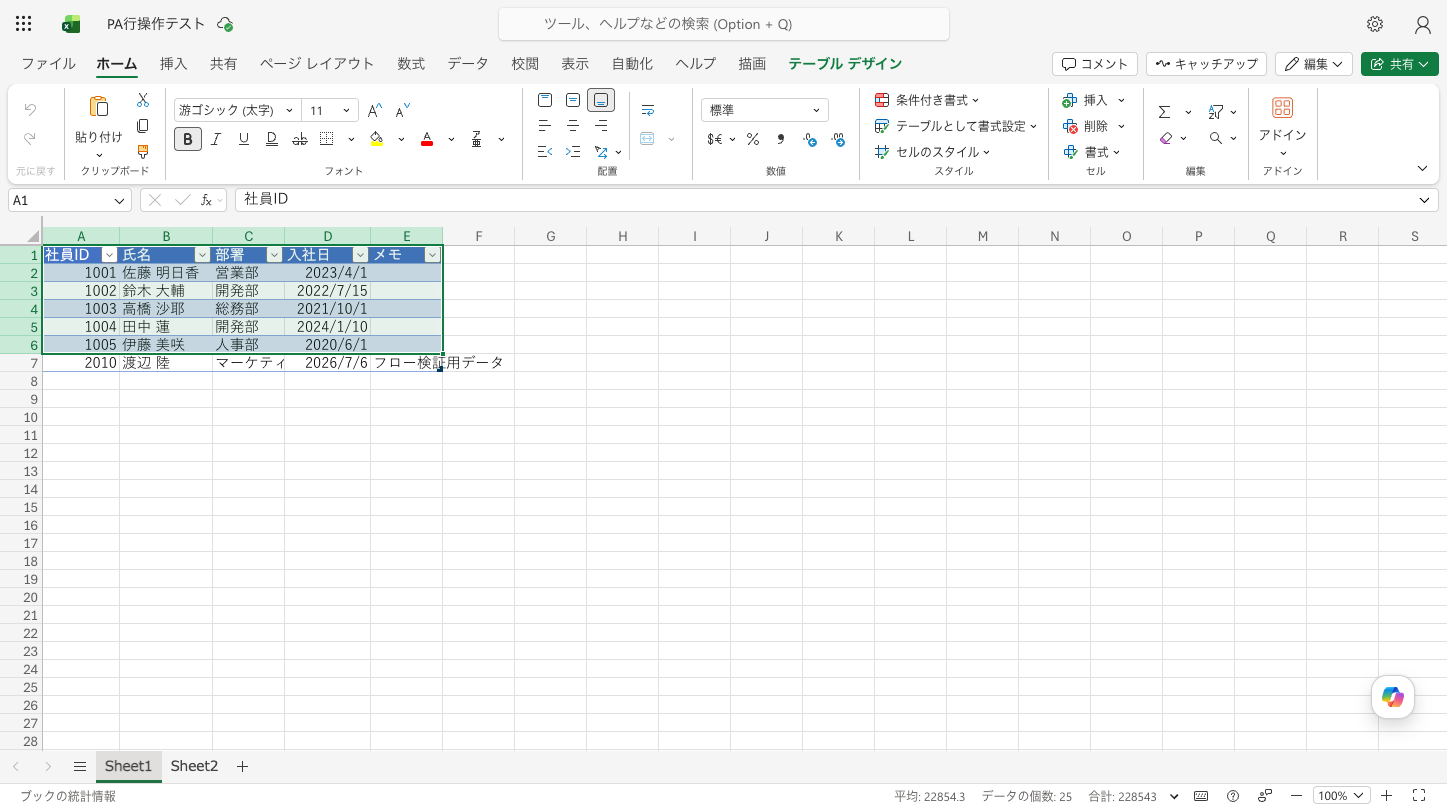
Task: Open the fill color swatch
Action: coord(377,139)
